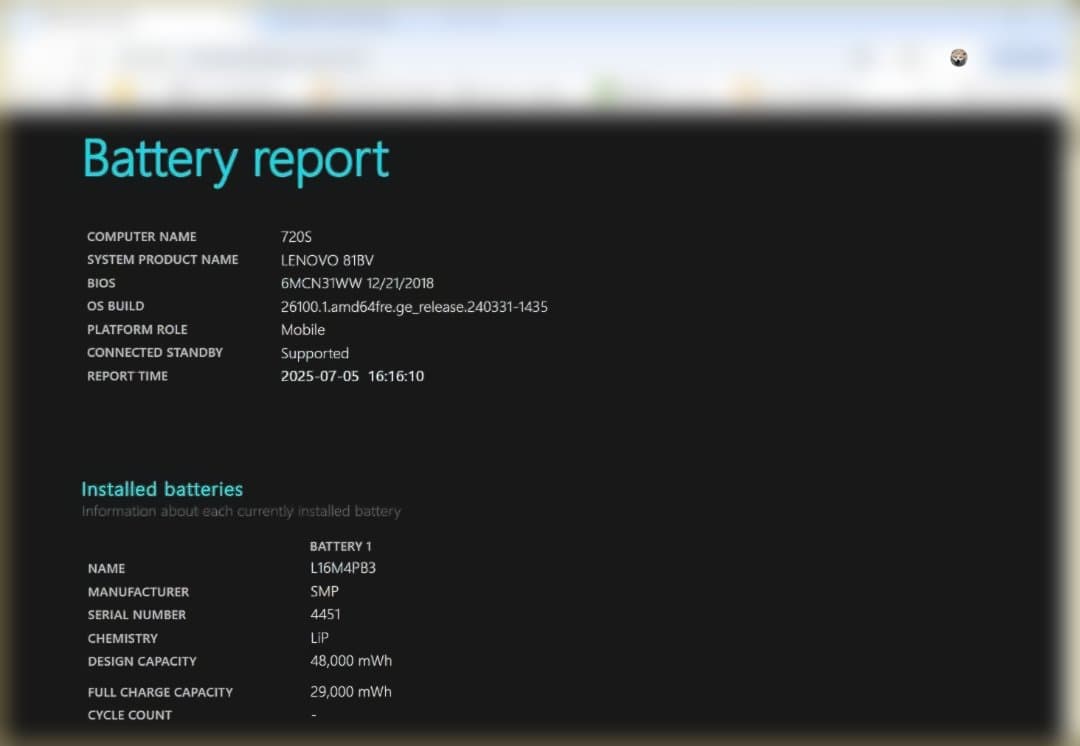This screenshot has height=746, width=1080.
Task: Click the computer name 720S
Action: pos(295,237)
